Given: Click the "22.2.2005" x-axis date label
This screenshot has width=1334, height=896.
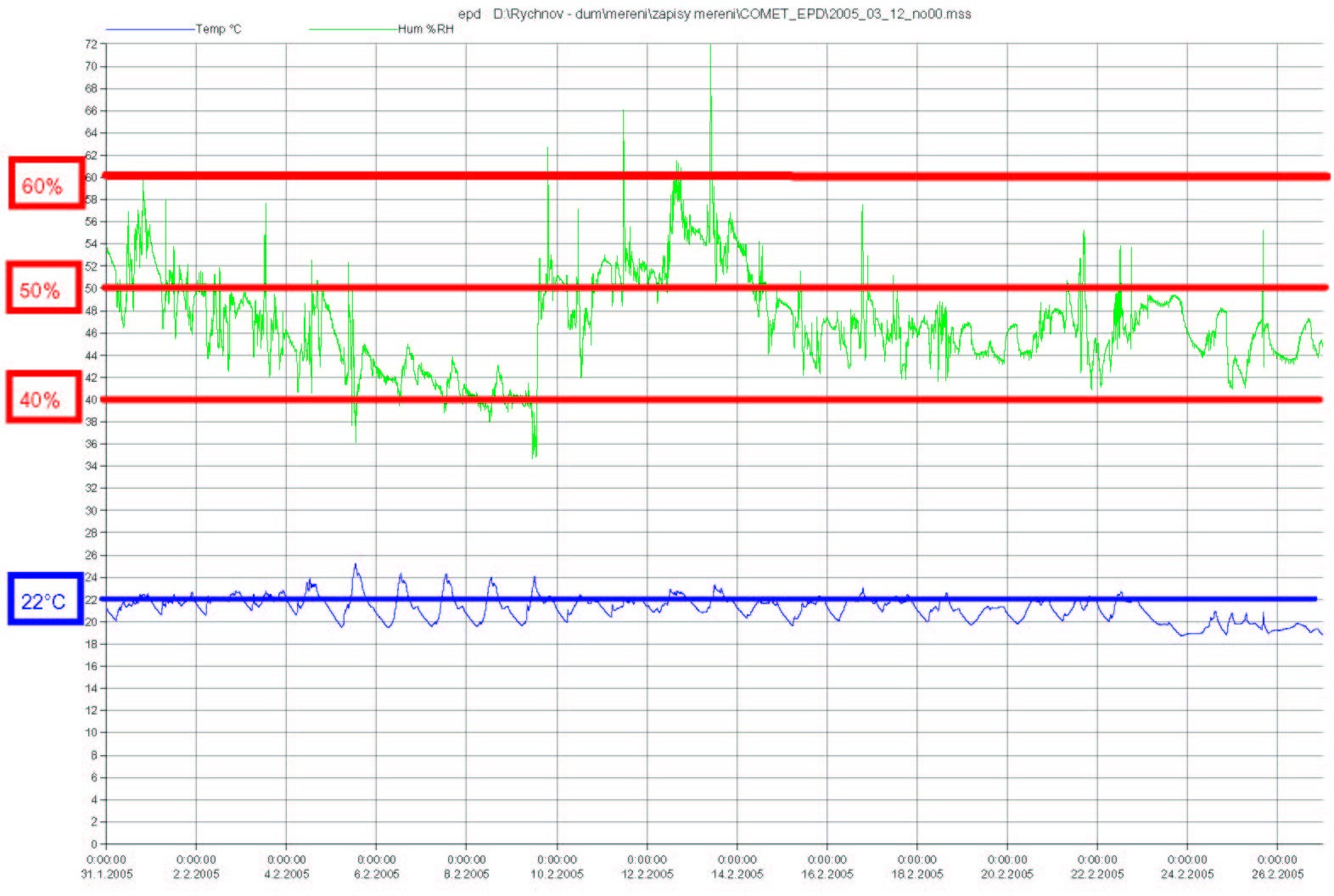Looking at the screenshot, I should tap(1097, 874).
